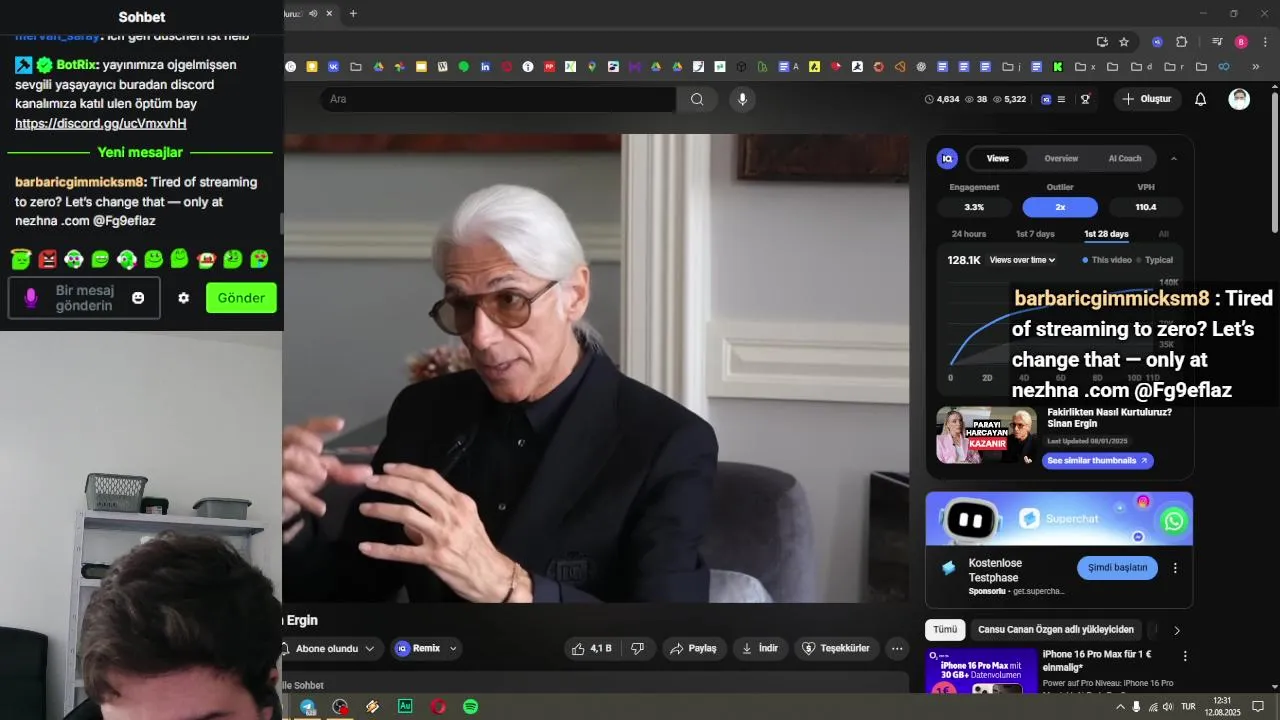Click Şimdi başlatın on the Superchat ad
Screen dimensions: 1280x720
1117,567
